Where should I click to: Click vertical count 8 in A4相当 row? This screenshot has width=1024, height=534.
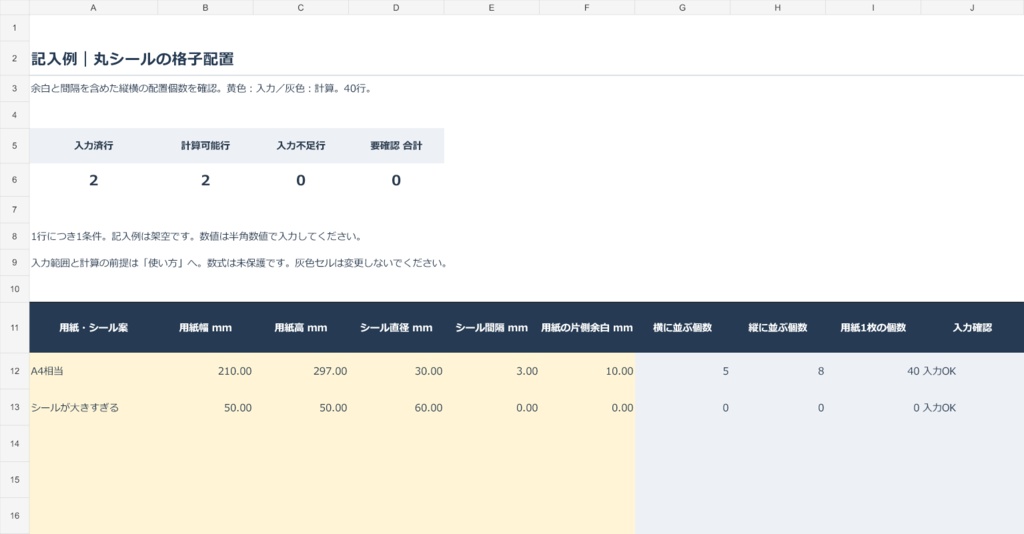(777, 371)
